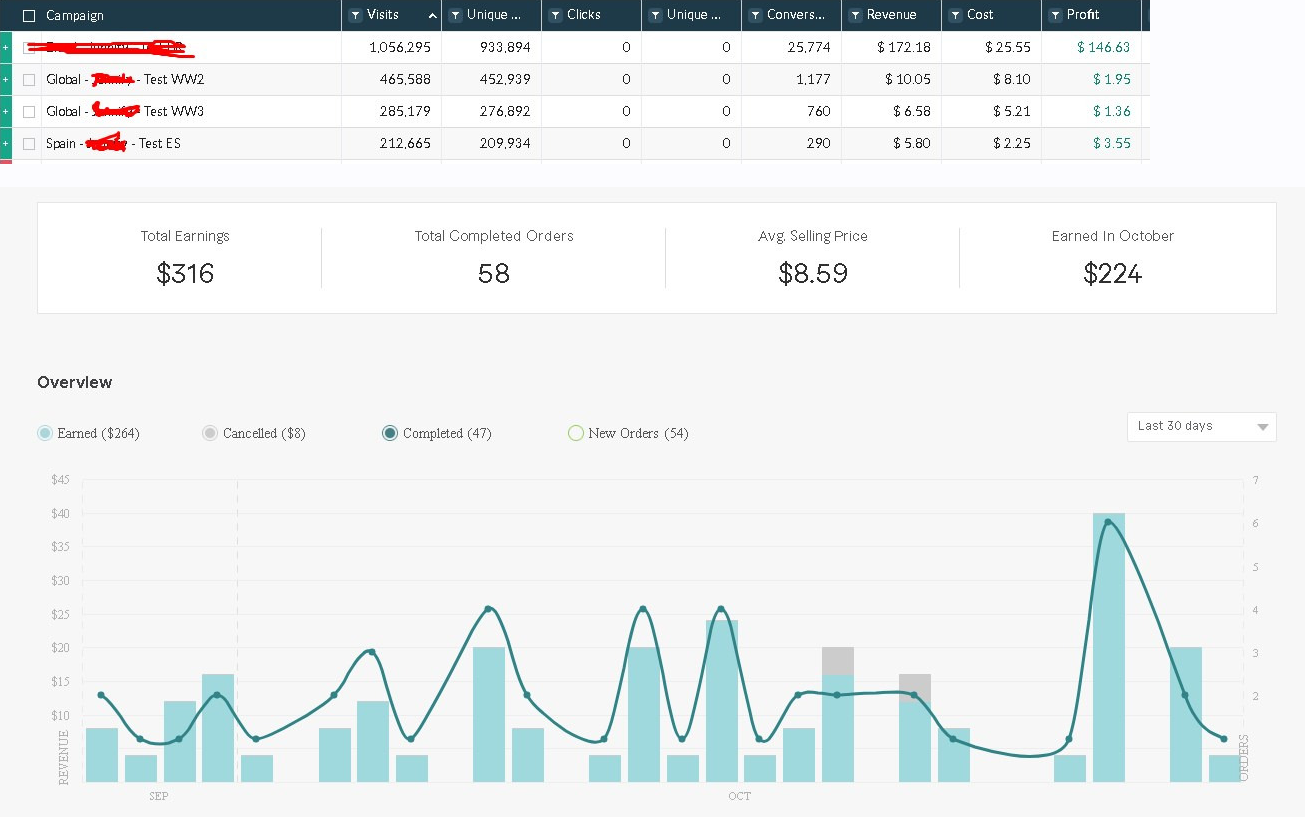Tick the checkbox for Global Test WW3
The width and height of the screenshot is (1305, 817).
[x=29, y=111]
